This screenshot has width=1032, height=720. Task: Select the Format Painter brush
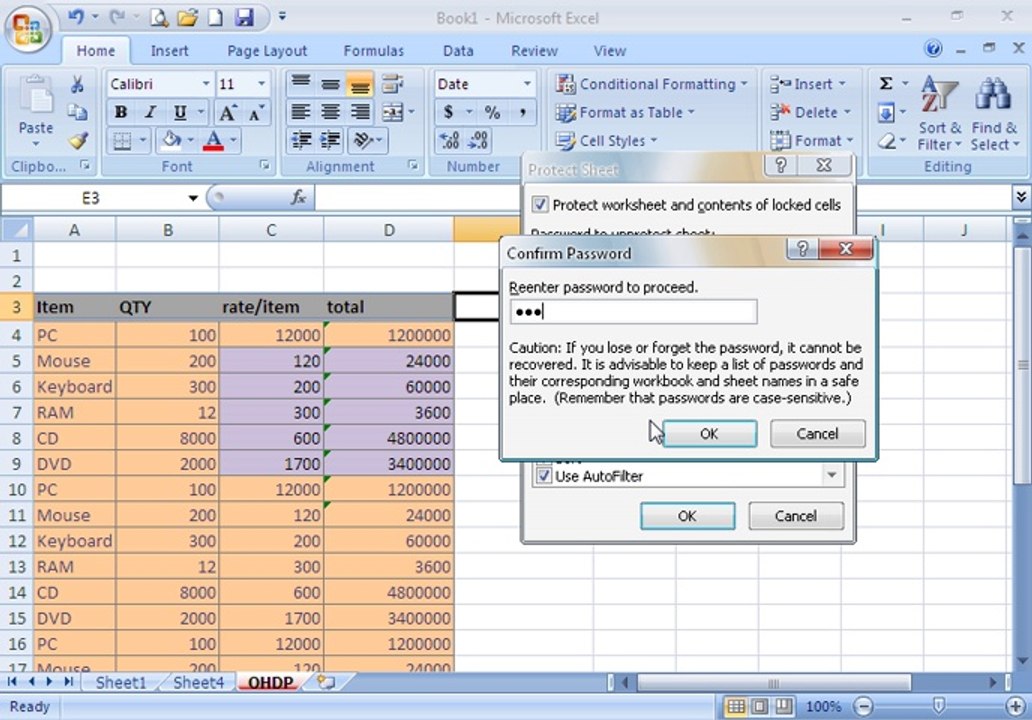point(78,140)
